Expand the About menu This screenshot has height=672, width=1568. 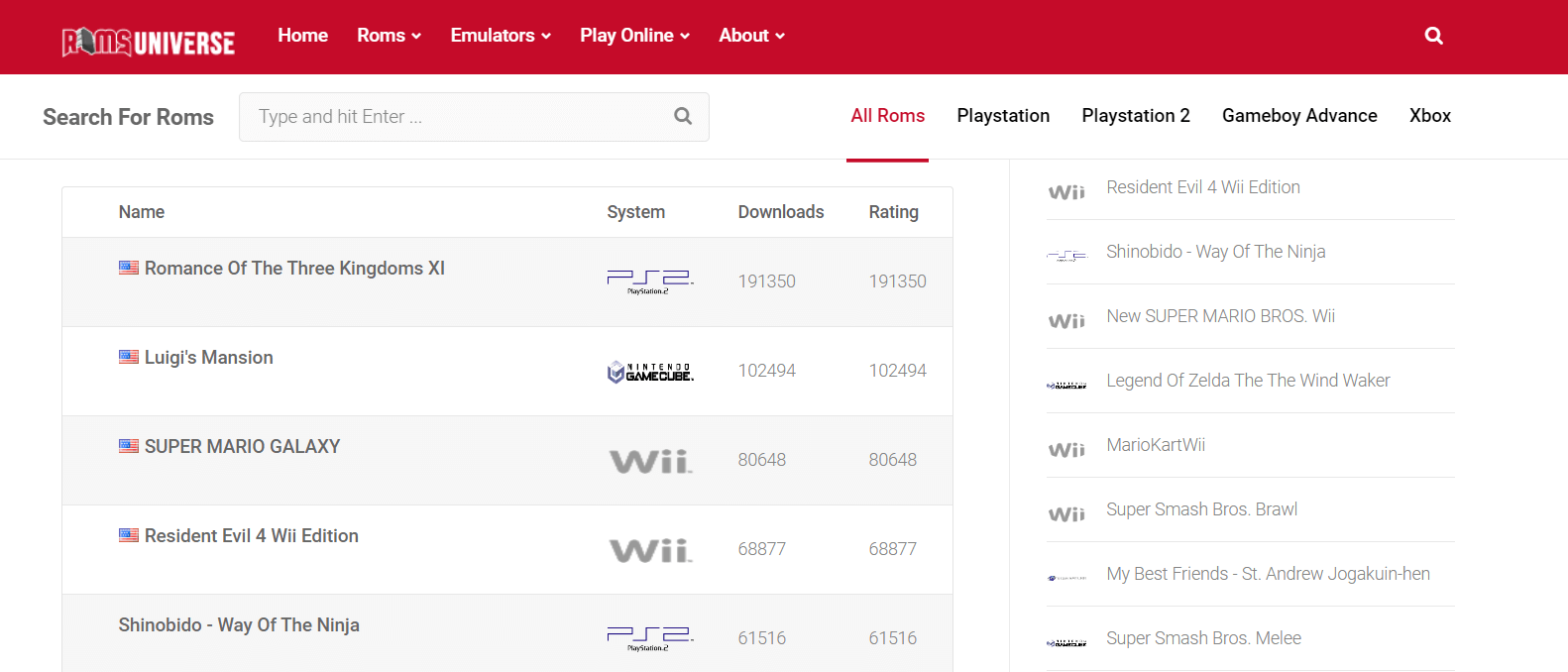click(751, 36)
